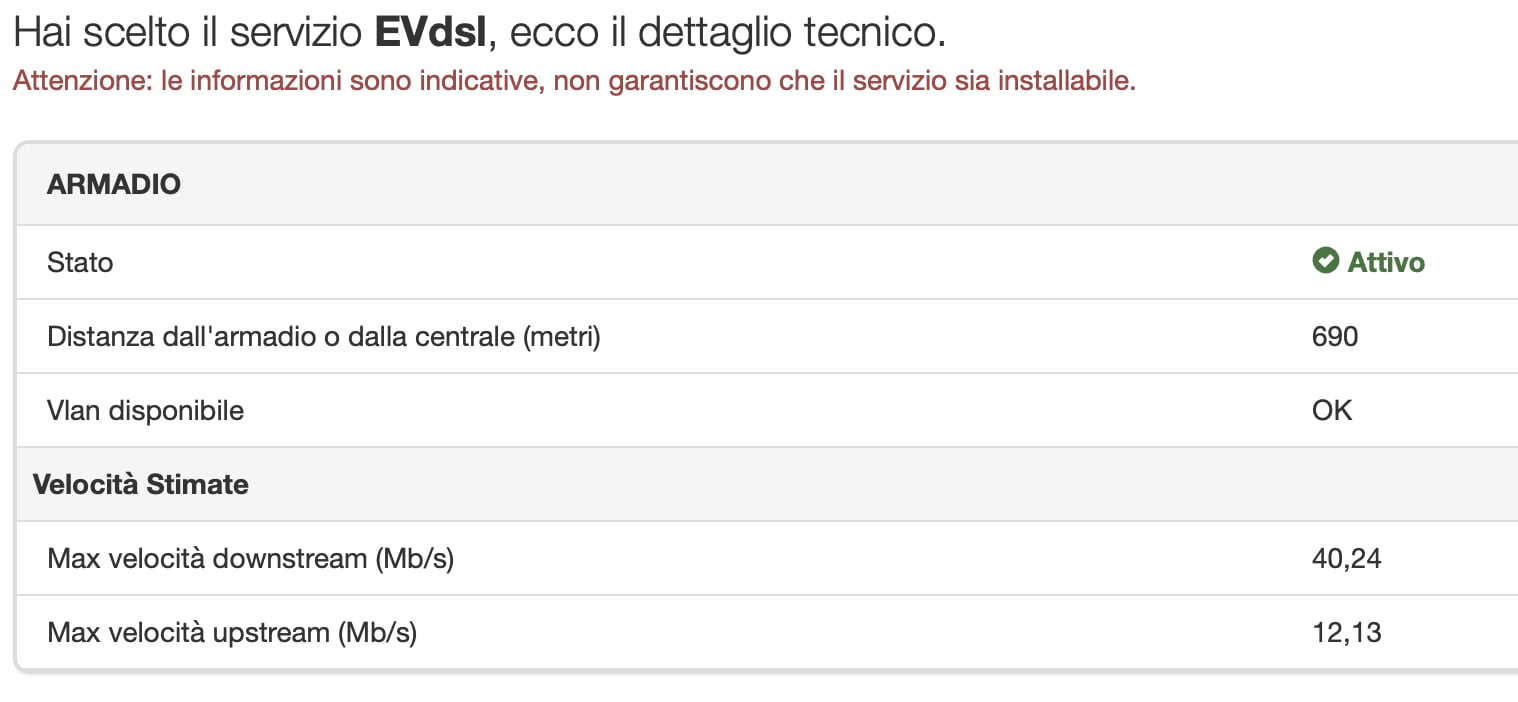
Task: Select the 690 distance value
Action: 1335,336
